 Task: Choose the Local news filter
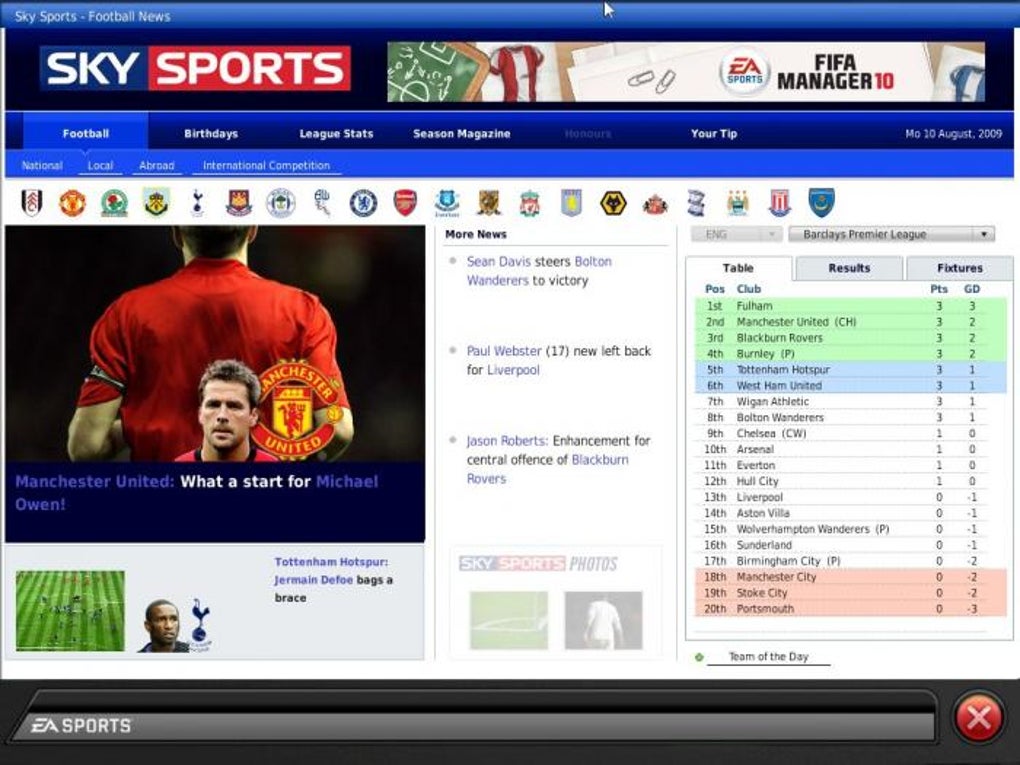click(x=100, y=165)
